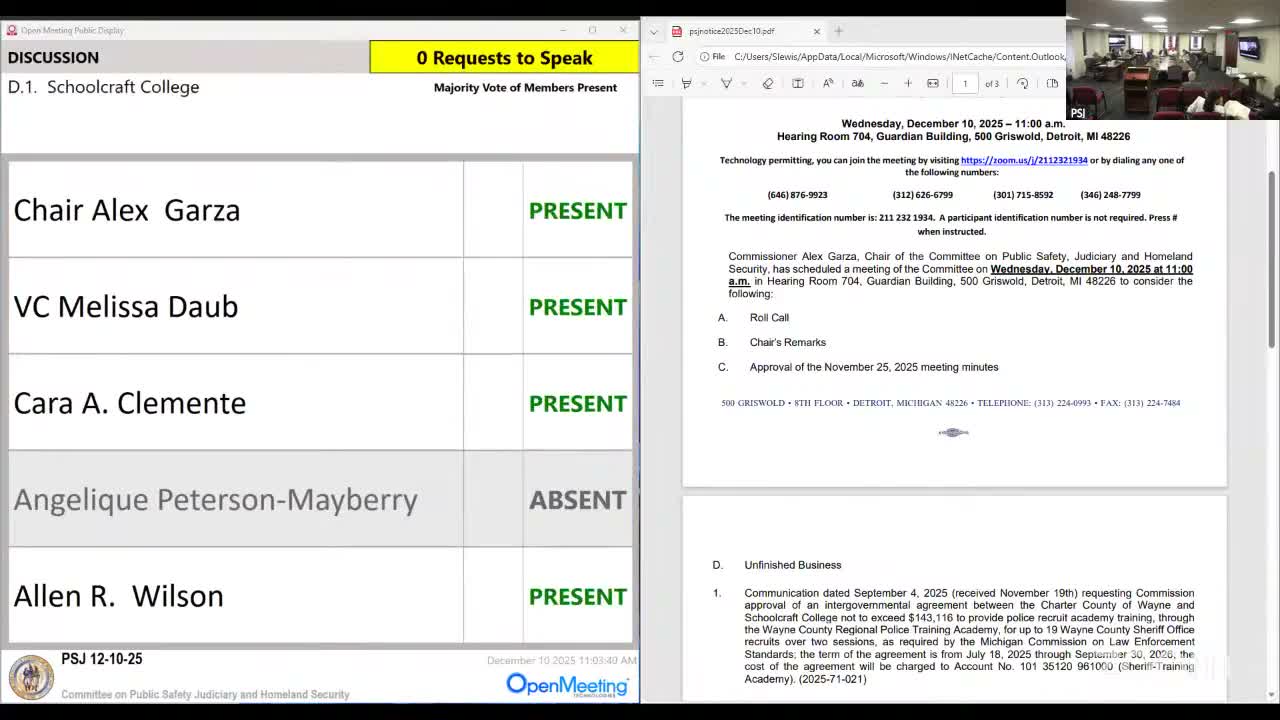Select the Draw tool in the PDF toolbar
Screen dimensions: 1280x720
tap(727, 83)
